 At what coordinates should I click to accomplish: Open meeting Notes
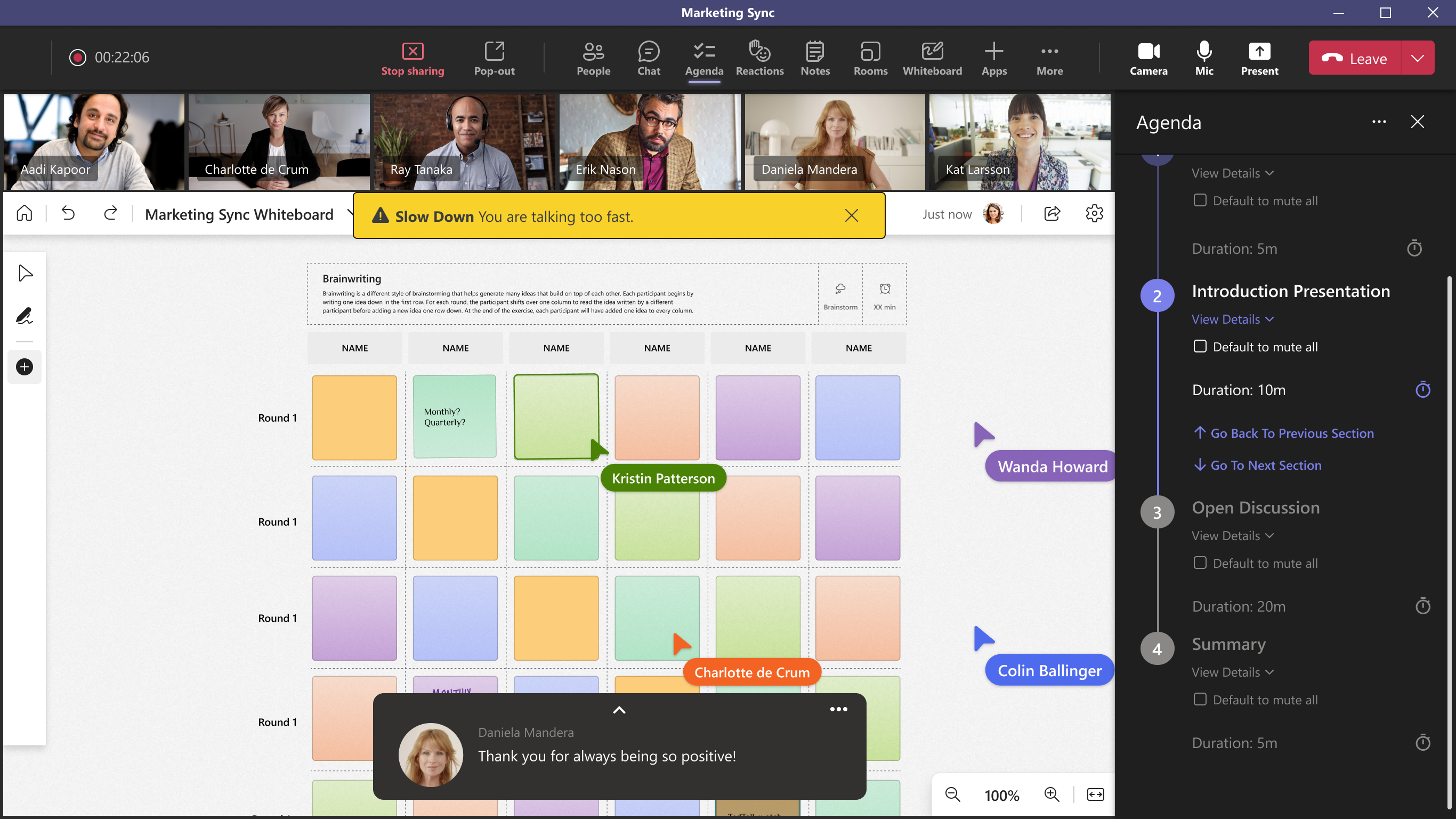tap(815, 58)
